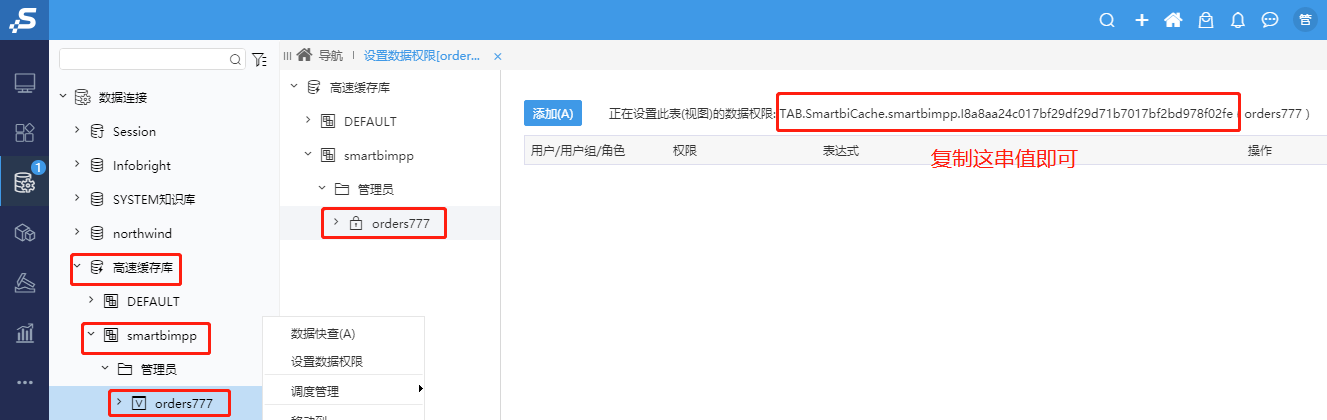Collapse 高速缓存库 in the permission tab tree
Screen dimensions: 1327x420
coord(294,87)
